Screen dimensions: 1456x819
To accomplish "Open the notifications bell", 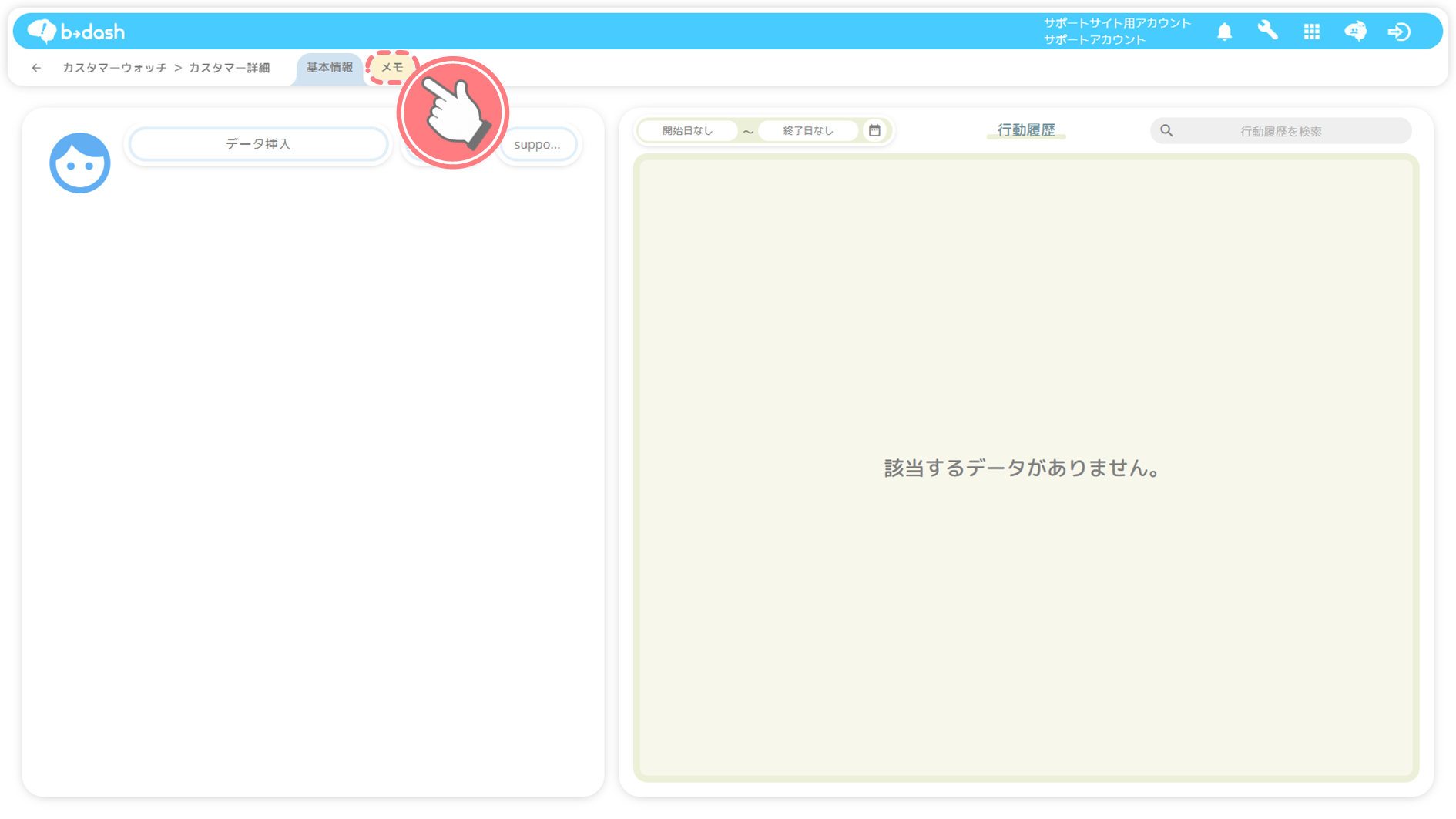I will tap(1224, 32).
